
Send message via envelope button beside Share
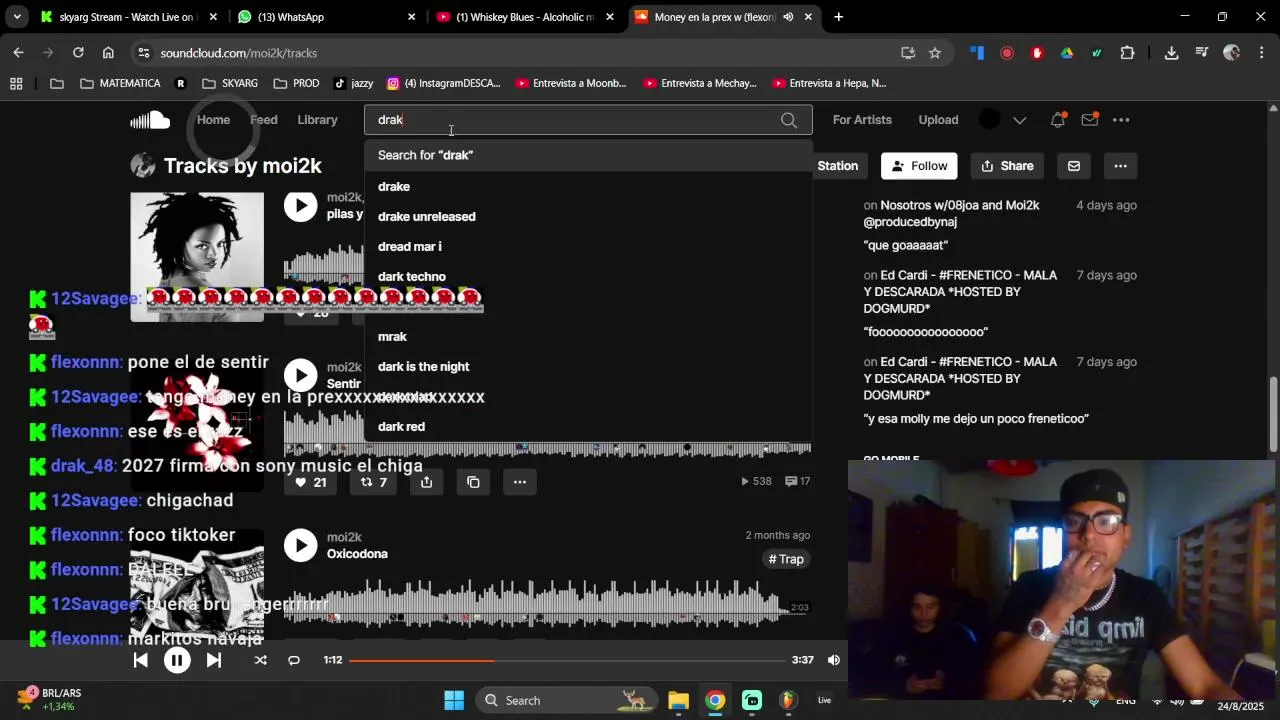point(1074,166)
